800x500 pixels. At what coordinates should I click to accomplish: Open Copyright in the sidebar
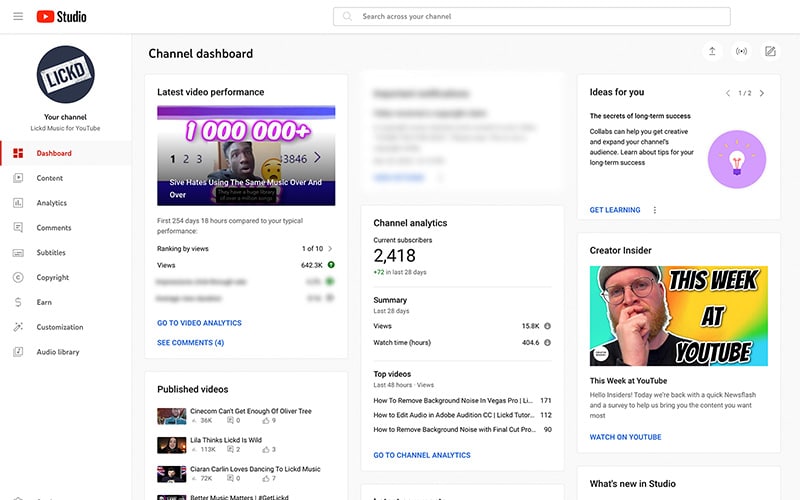click(65, 277)
